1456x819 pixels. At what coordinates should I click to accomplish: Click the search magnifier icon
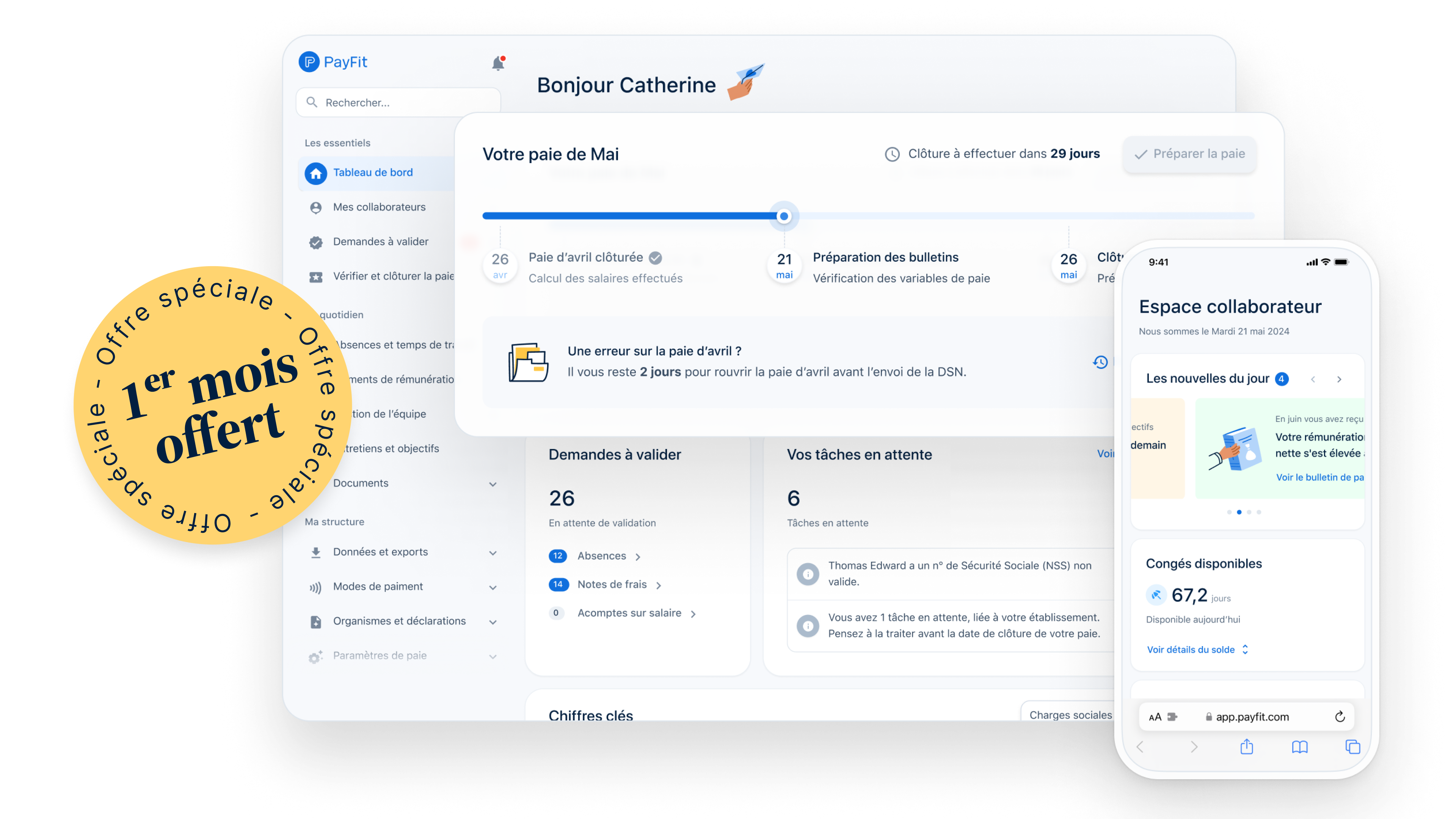click(x=312, y=102)
